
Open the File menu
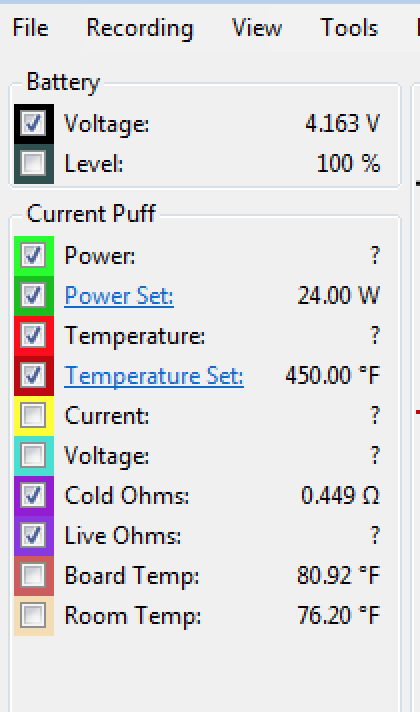tap(30, 28)
